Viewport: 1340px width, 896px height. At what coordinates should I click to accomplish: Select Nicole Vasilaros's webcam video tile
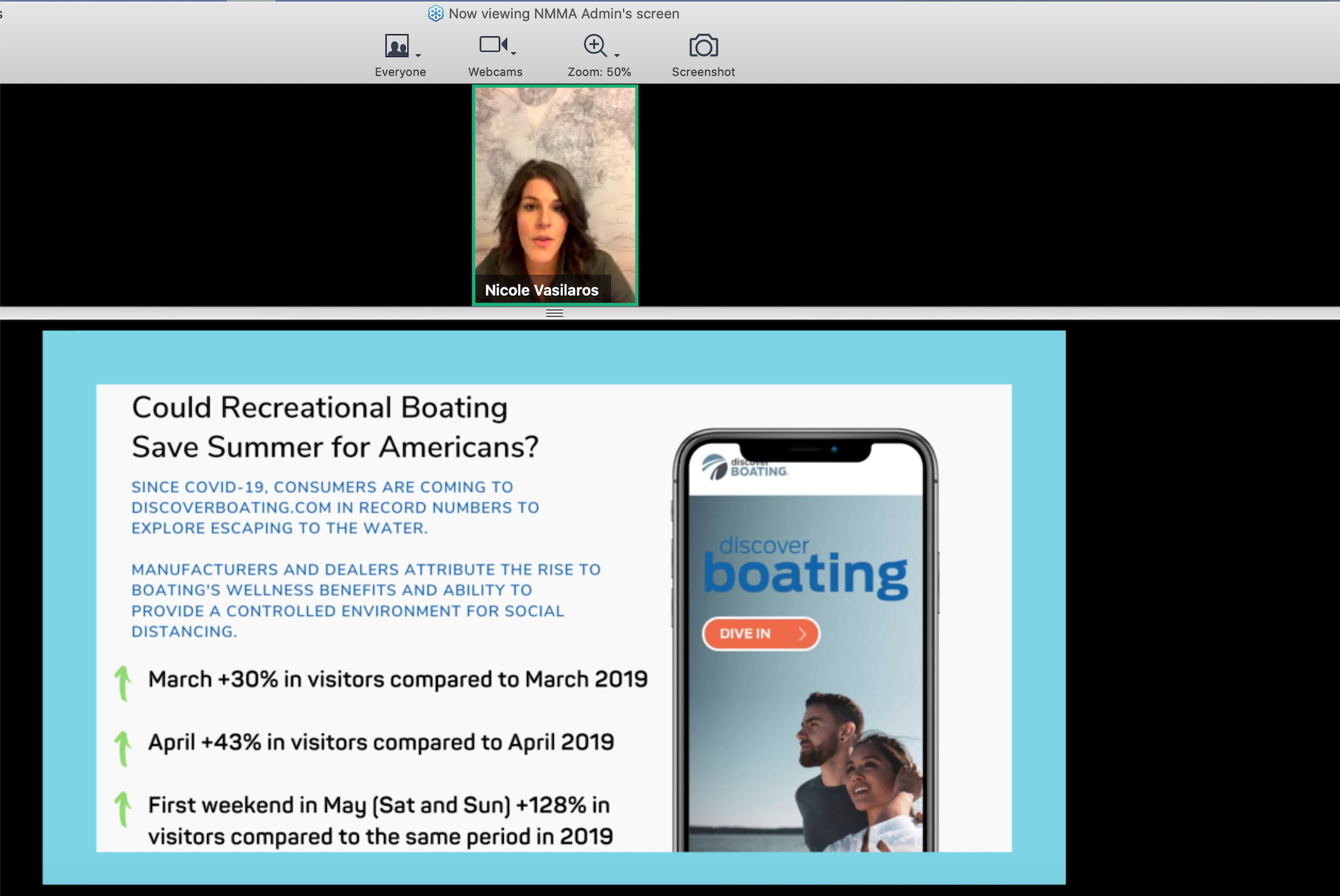[555, 195]
